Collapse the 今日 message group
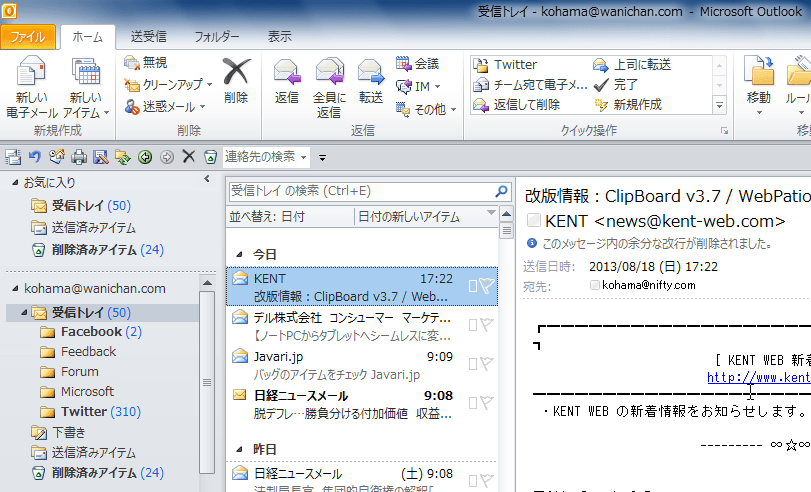Screen dimensions: 811x492 point(239,255)
